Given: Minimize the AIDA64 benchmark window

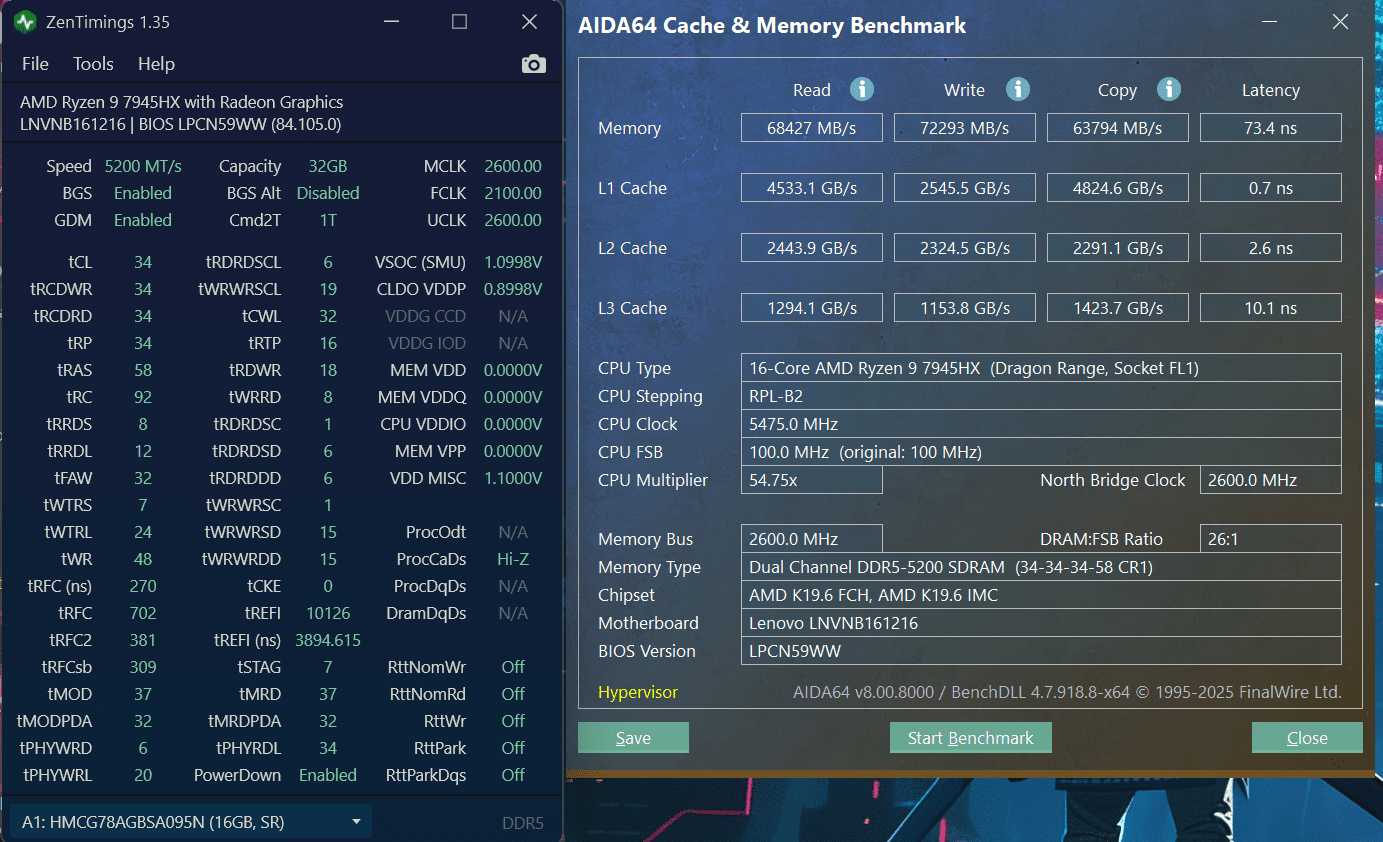Looking at the screenshot, I should [1270, 21].
